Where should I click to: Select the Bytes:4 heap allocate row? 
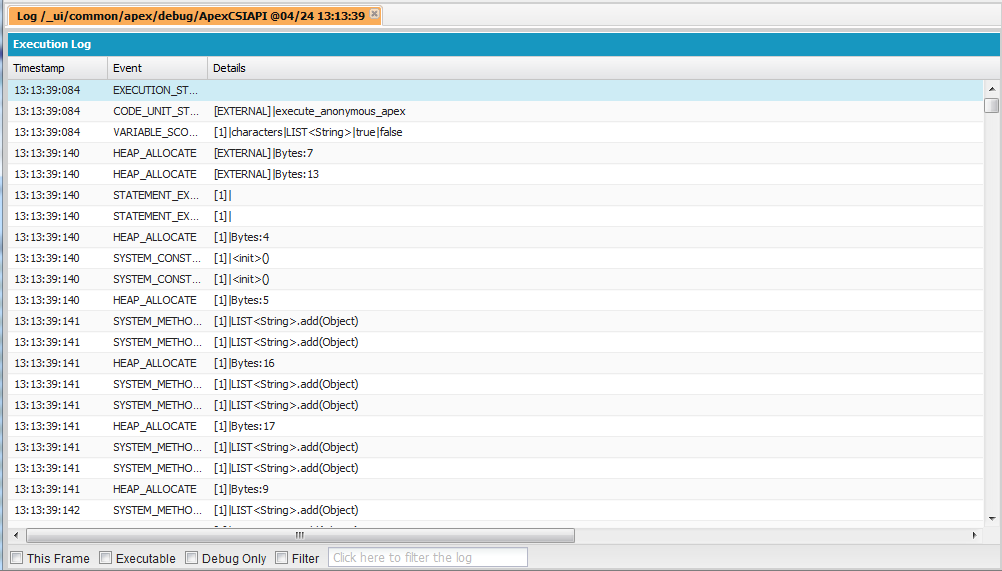pyautogui.click(x=495, y=237)
